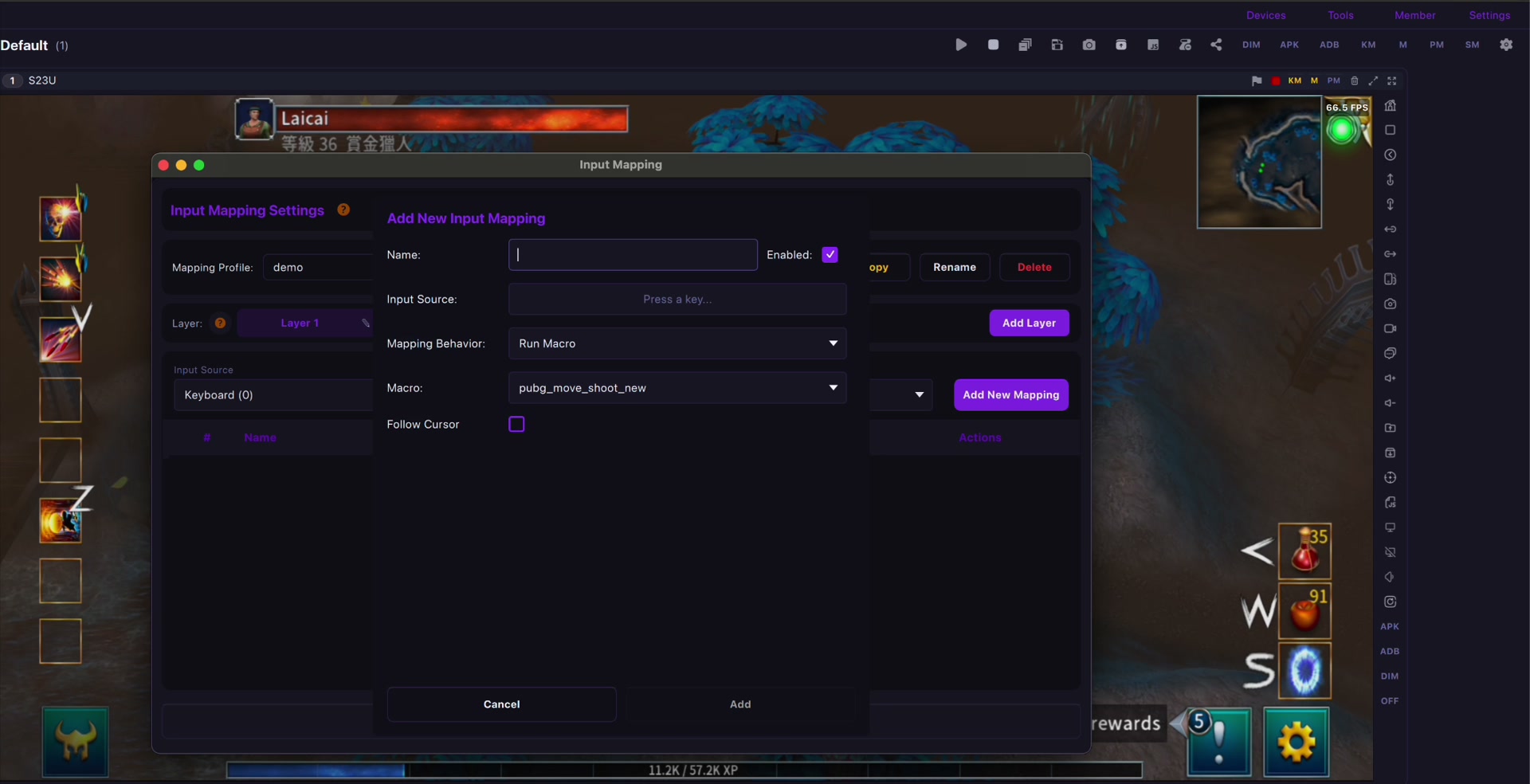The height and width of the screenshot is (784, 1530).
Task: Click the volume down icon in sidebar
Action: pyautogui.click(x=1391, y=402)
